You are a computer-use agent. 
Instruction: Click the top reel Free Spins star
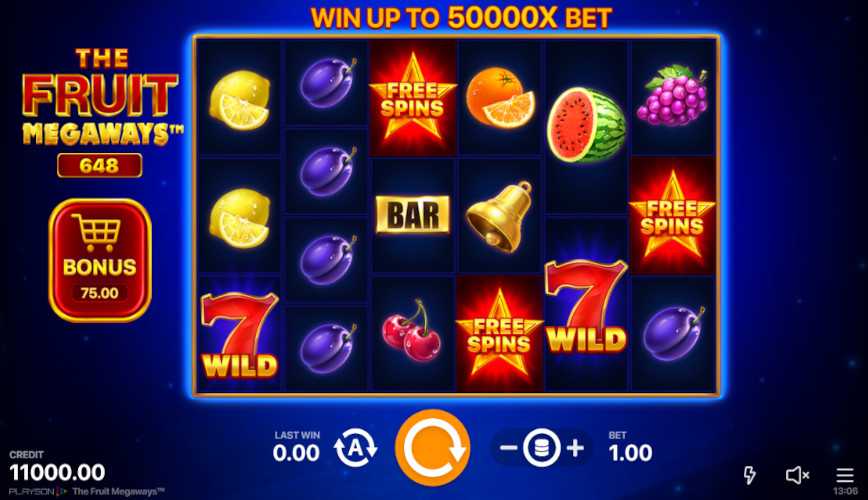pos(413,97)
